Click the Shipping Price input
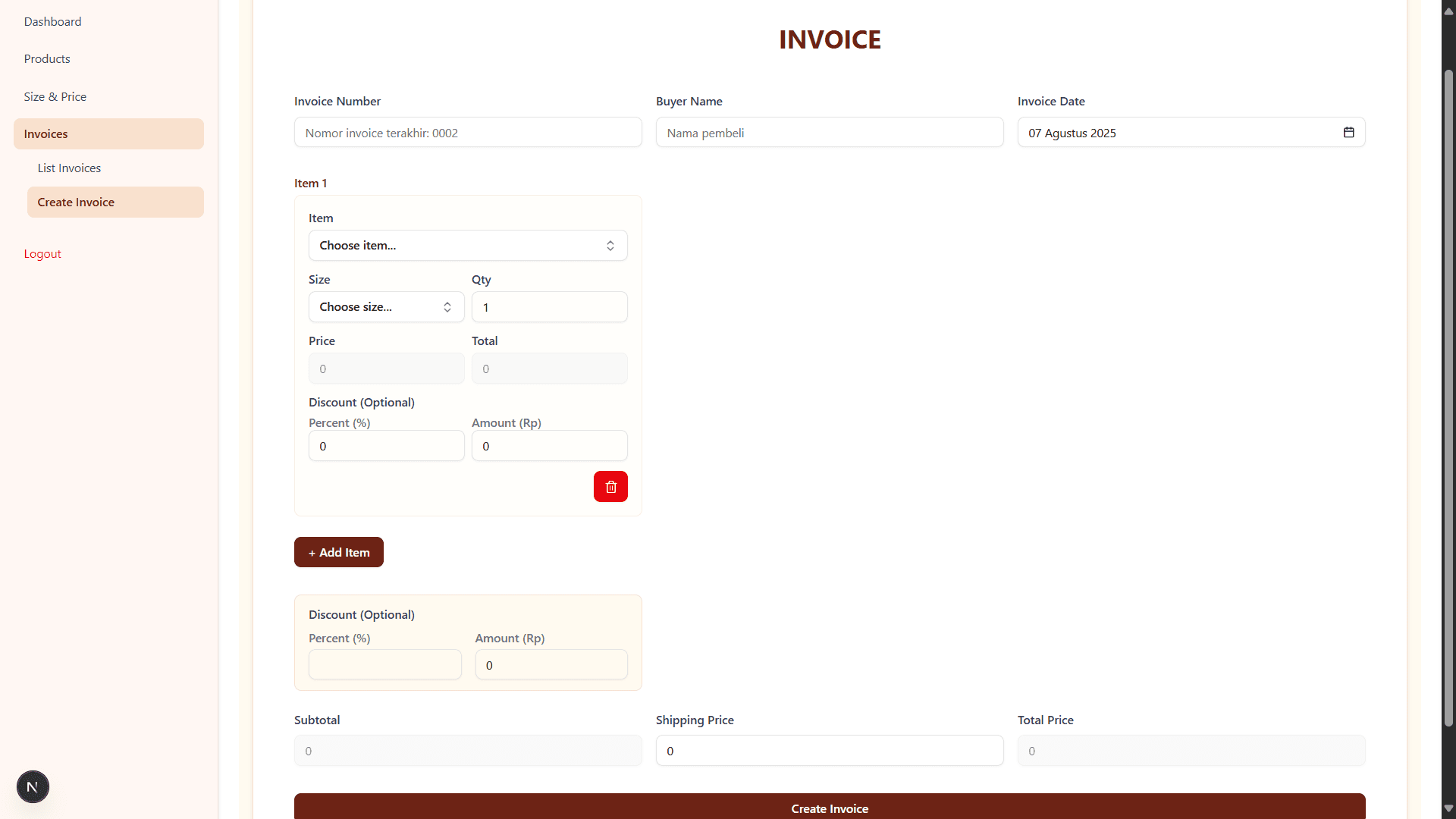 830,750
